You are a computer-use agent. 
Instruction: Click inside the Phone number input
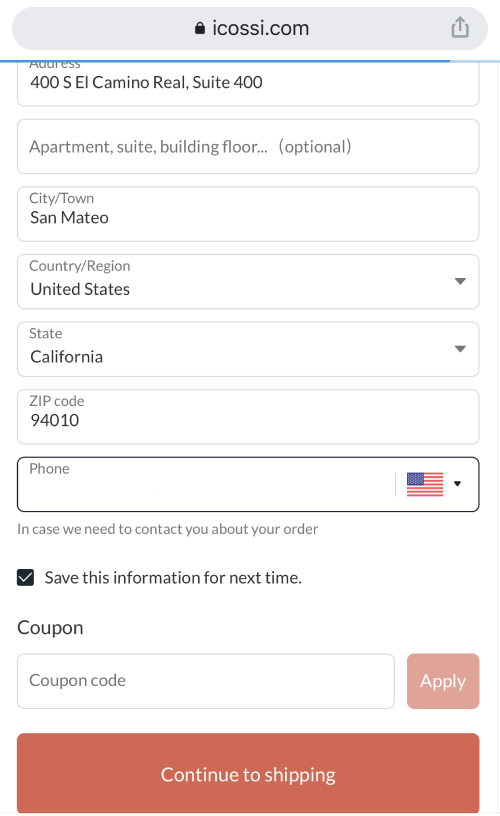[208, 484]
